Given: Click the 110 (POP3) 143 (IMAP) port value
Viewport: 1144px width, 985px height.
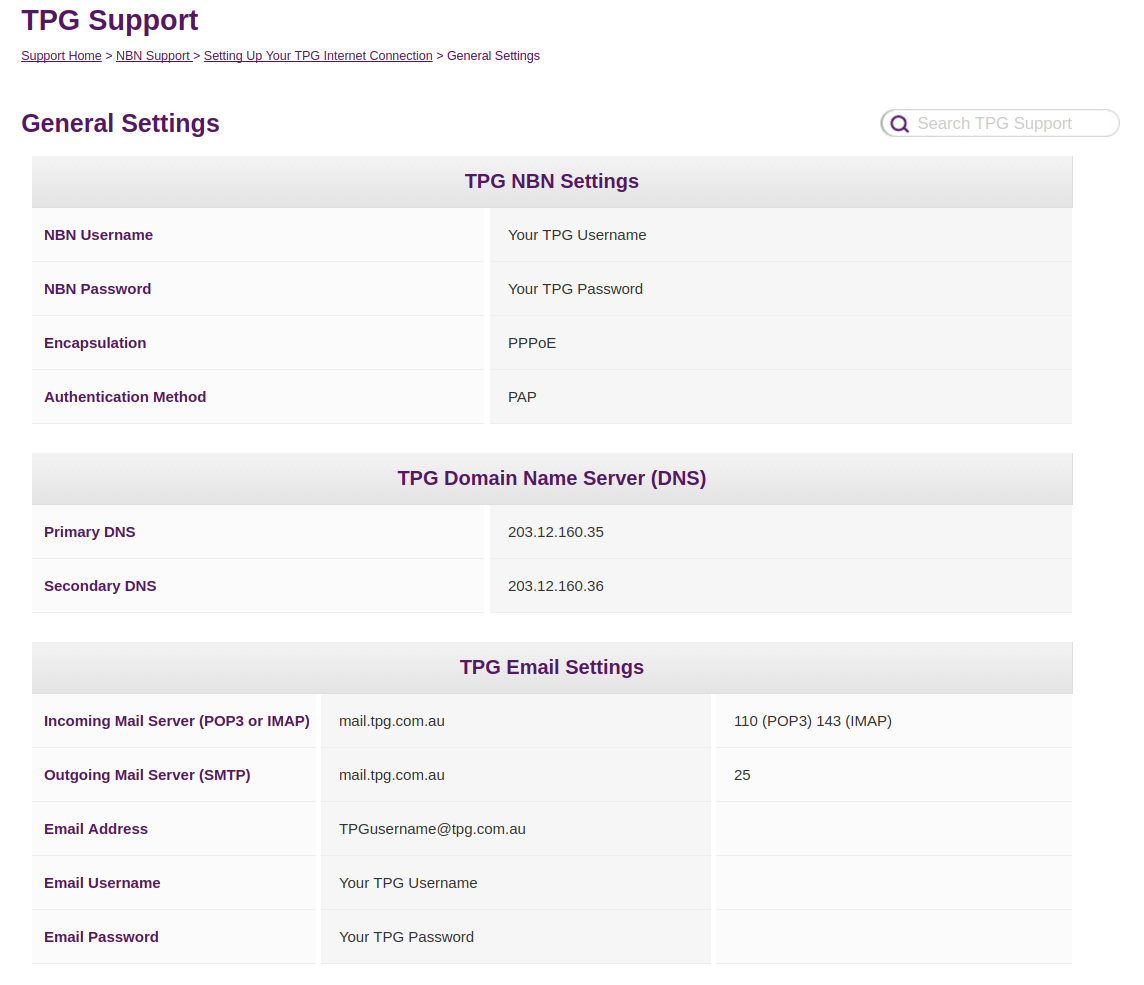Looking at the screenshot, I should click(813, 720).
